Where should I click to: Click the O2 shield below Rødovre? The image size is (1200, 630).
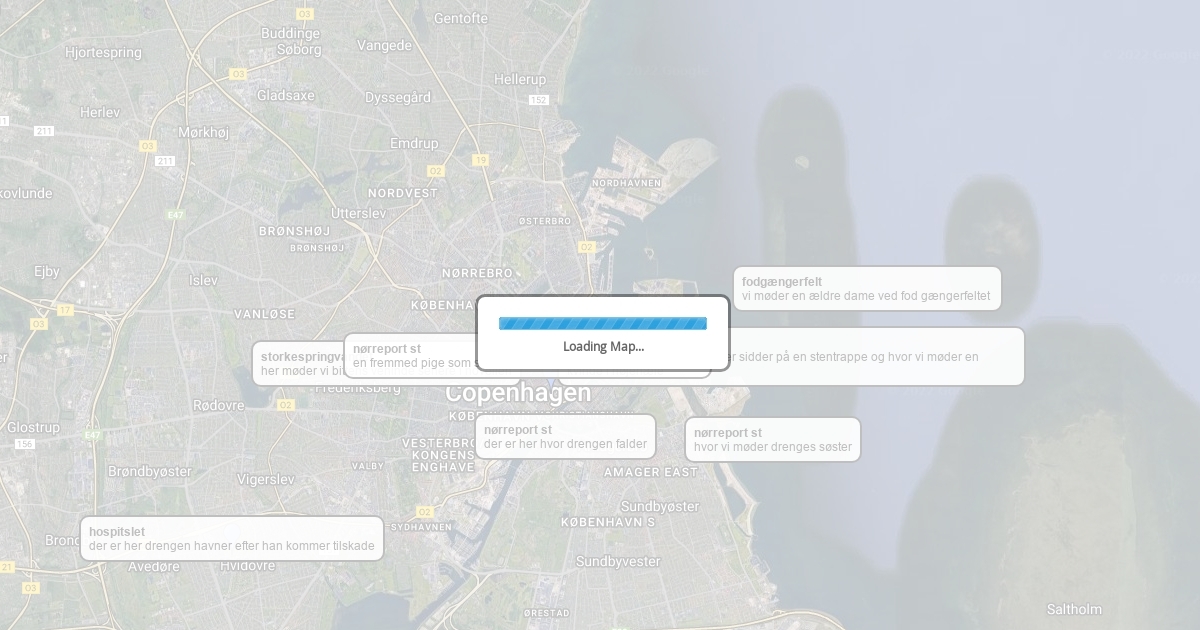point(286,405)
